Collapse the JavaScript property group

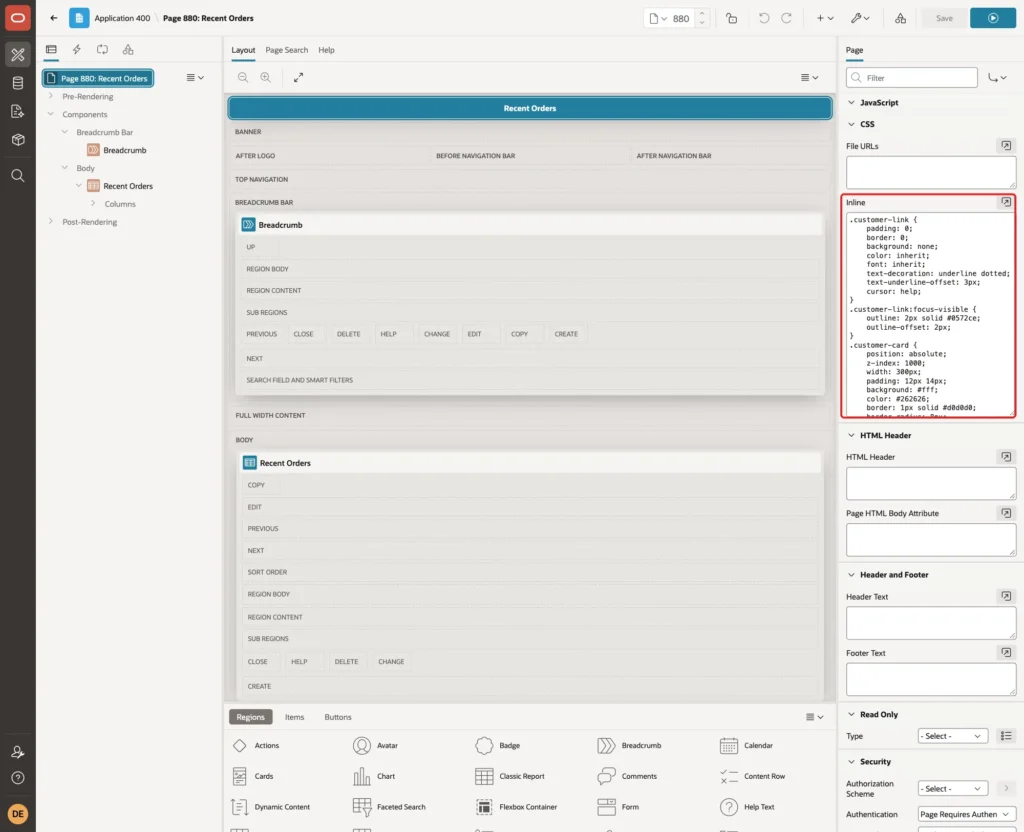pyautogui.click(x=851, y=103)
